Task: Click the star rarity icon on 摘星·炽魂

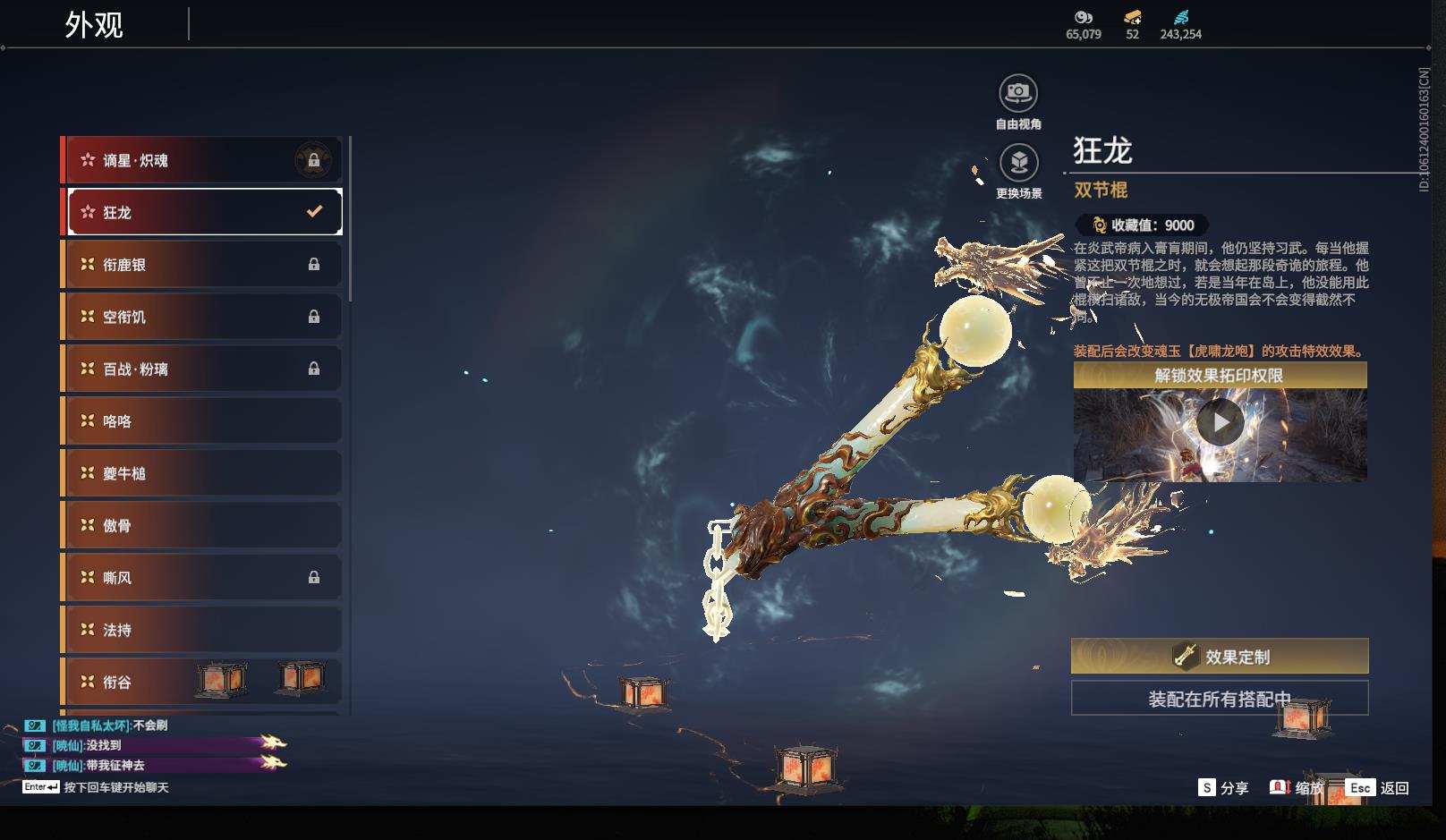Action: point(88,160)
